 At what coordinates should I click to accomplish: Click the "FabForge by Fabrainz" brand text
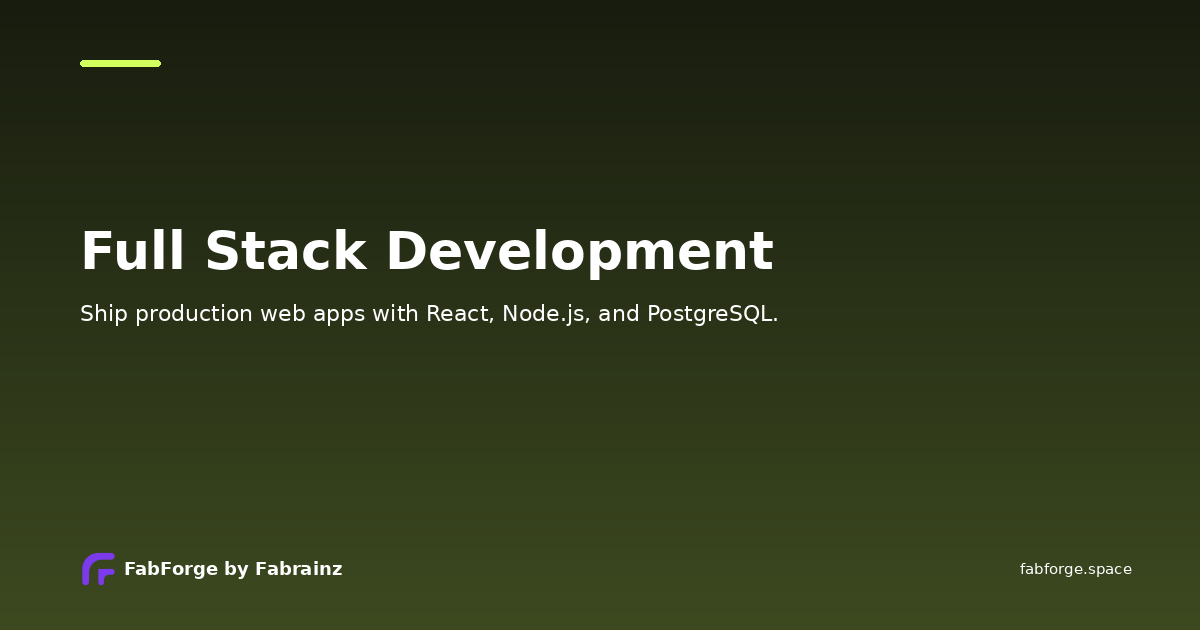coord(233,569)
